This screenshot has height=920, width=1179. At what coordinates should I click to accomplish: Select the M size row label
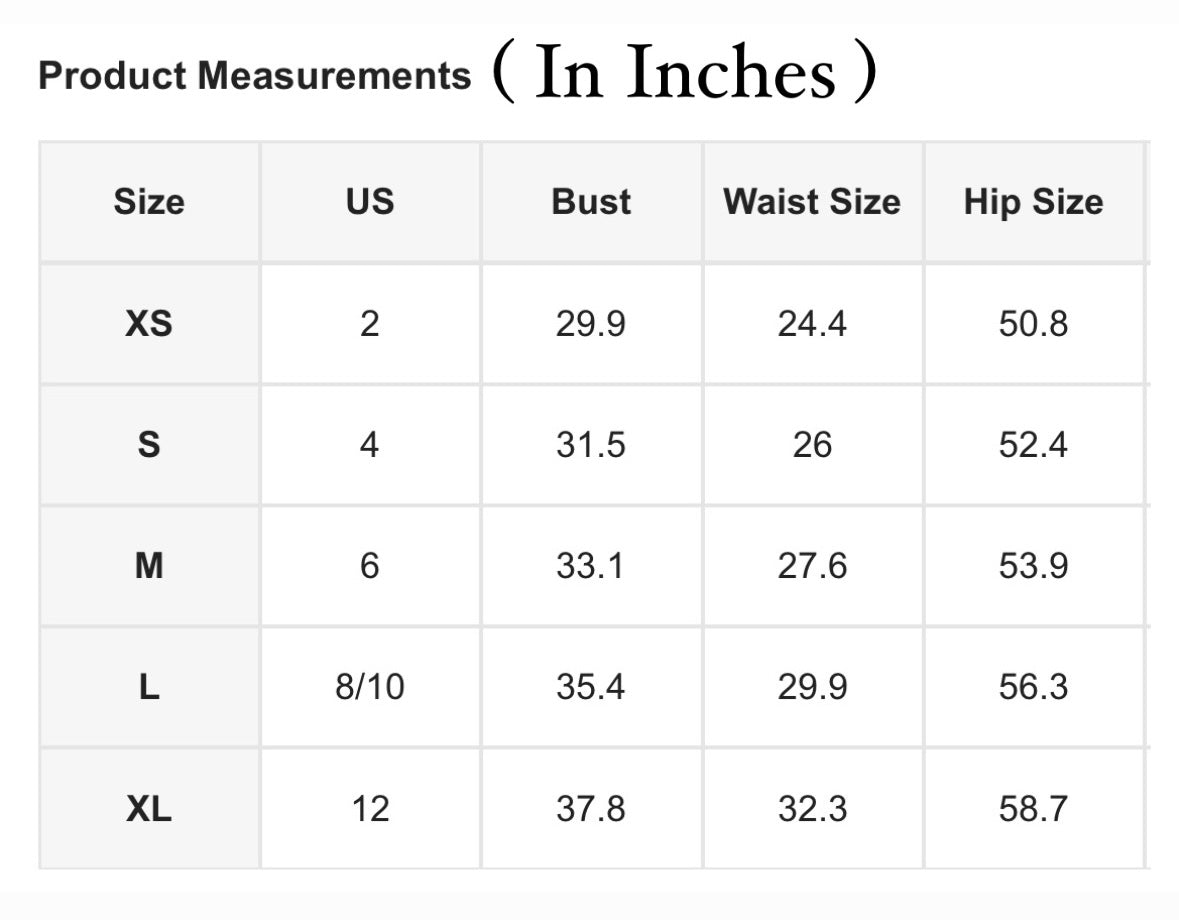(x=149, y=567)
